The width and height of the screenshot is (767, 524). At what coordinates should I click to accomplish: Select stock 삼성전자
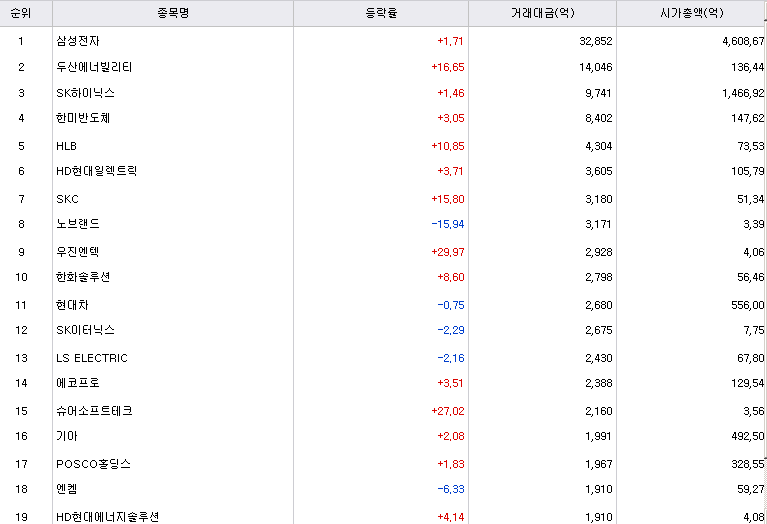[78, 41]
